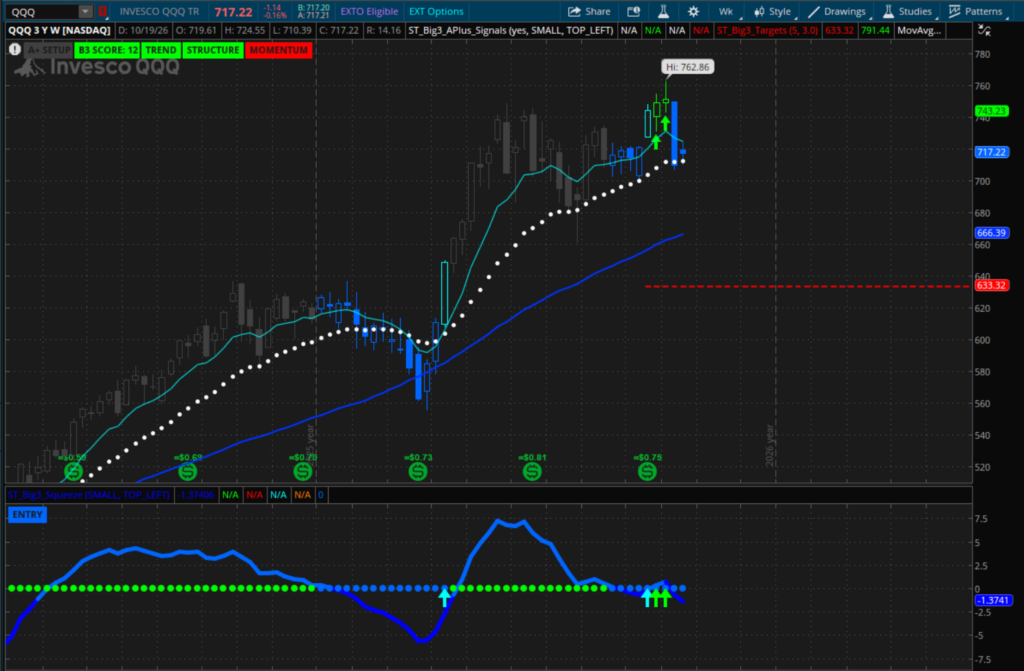Click the green TREND label
1024x671 pixels.
click(x=161, y=50)
